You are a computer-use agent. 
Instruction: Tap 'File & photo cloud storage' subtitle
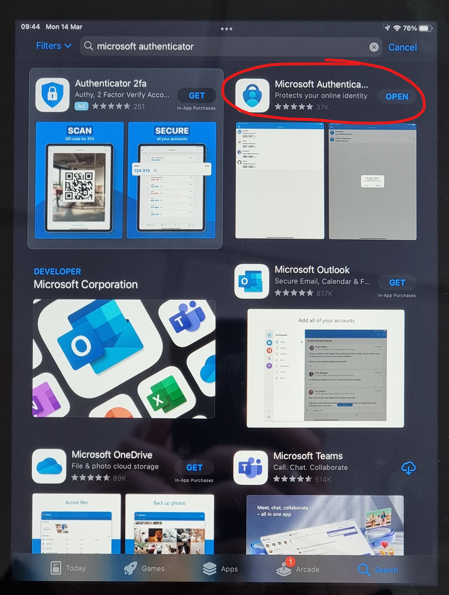115,466
